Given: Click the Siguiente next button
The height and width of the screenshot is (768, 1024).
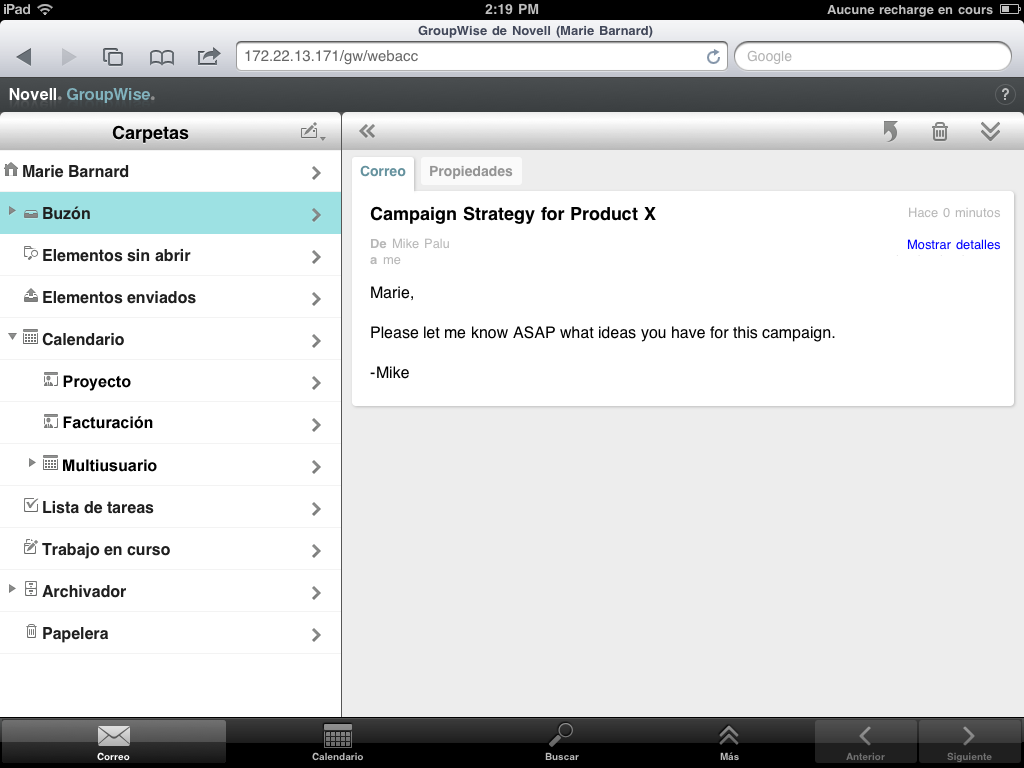Looking at the screenshot, I should pos(969,742).
